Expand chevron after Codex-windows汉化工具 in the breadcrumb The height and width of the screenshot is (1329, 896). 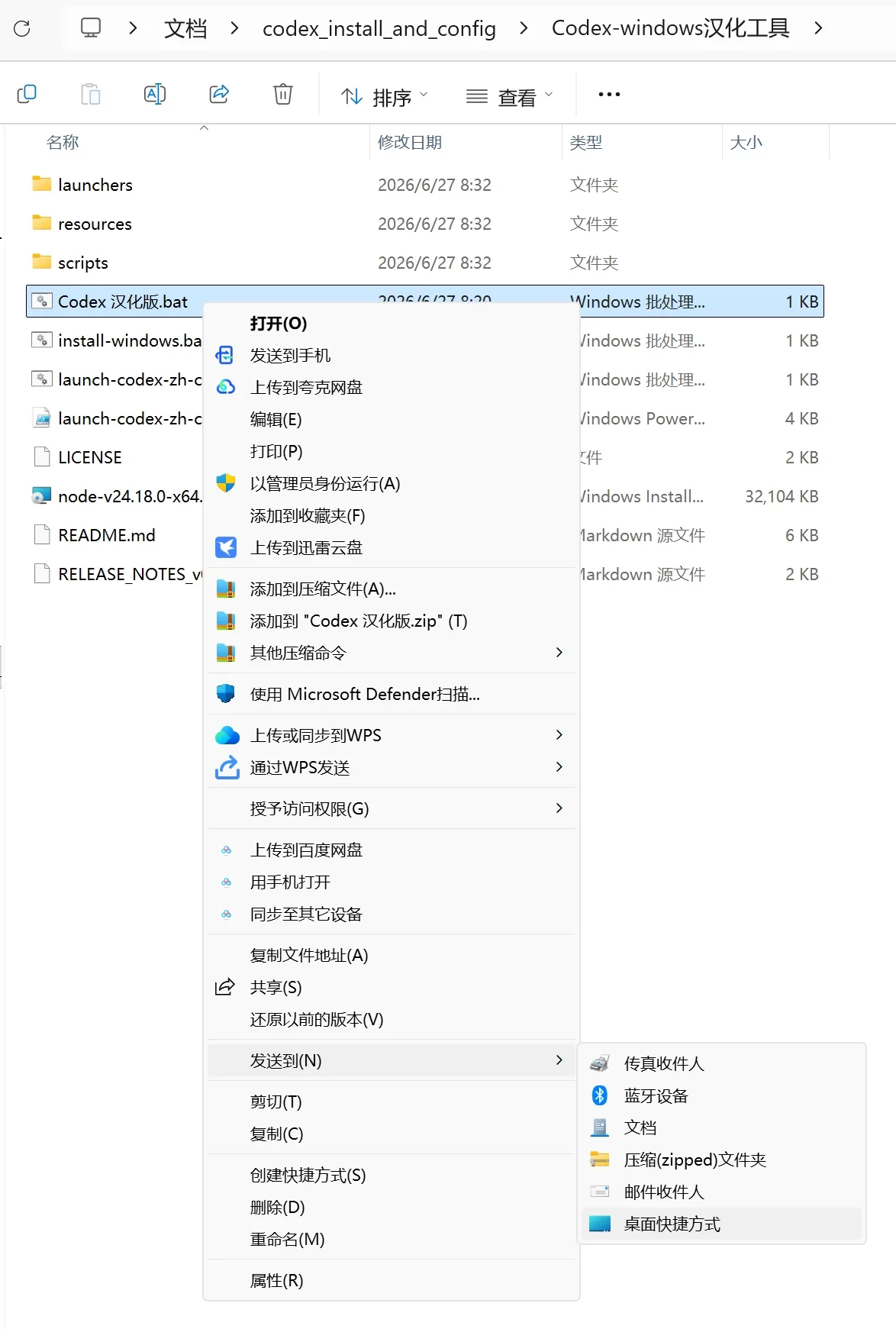(x=818, y=28)
